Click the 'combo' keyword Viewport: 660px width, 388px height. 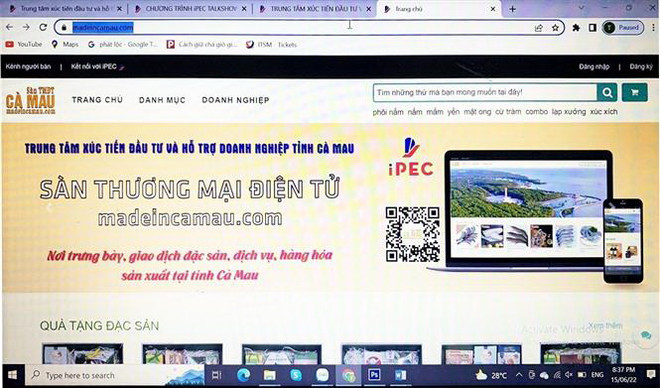click(x=536, y=112)
